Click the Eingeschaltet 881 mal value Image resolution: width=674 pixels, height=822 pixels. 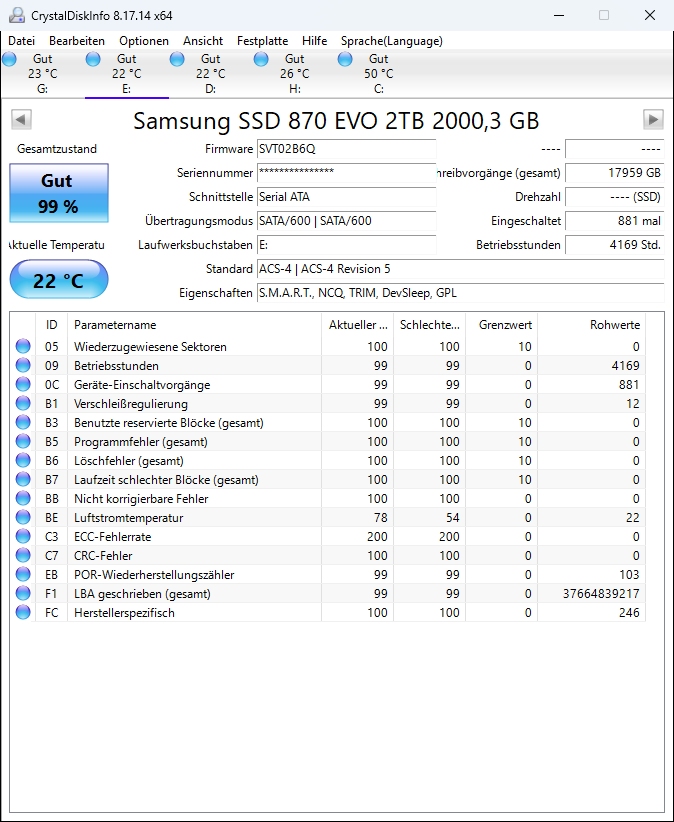click(x=614, y=221)
